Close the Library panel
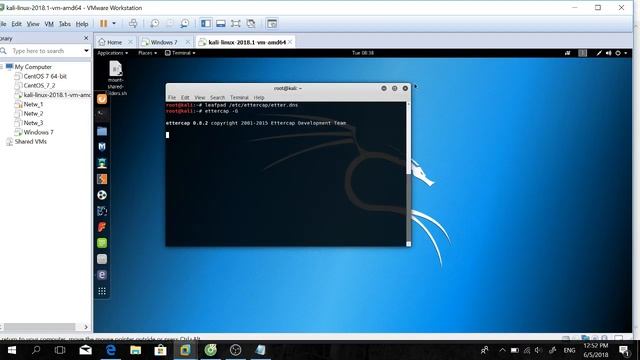Viewport: 640px width, 360px height. [86, 38]
